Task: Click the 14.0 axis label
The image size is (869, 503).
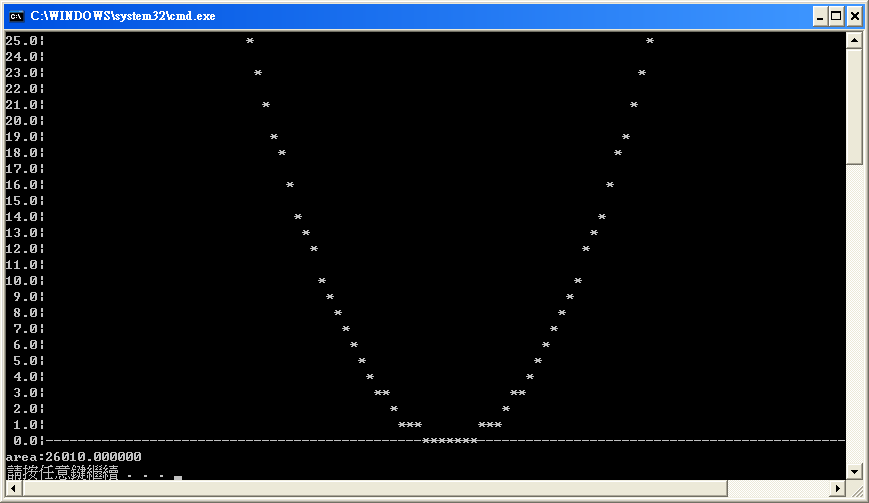Action: point(22,217)
